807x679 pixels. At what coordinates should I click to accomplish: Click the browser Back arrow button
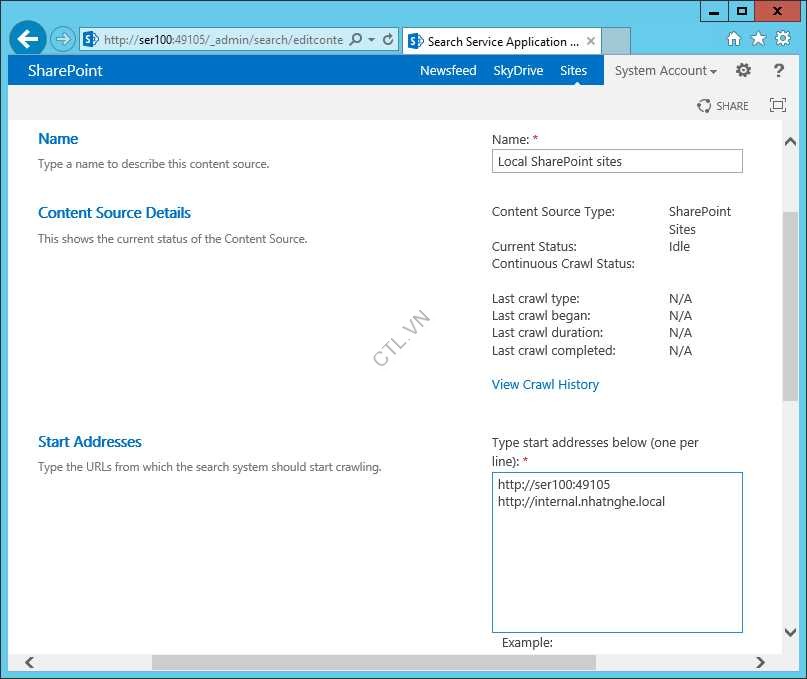tap(27, 39)
